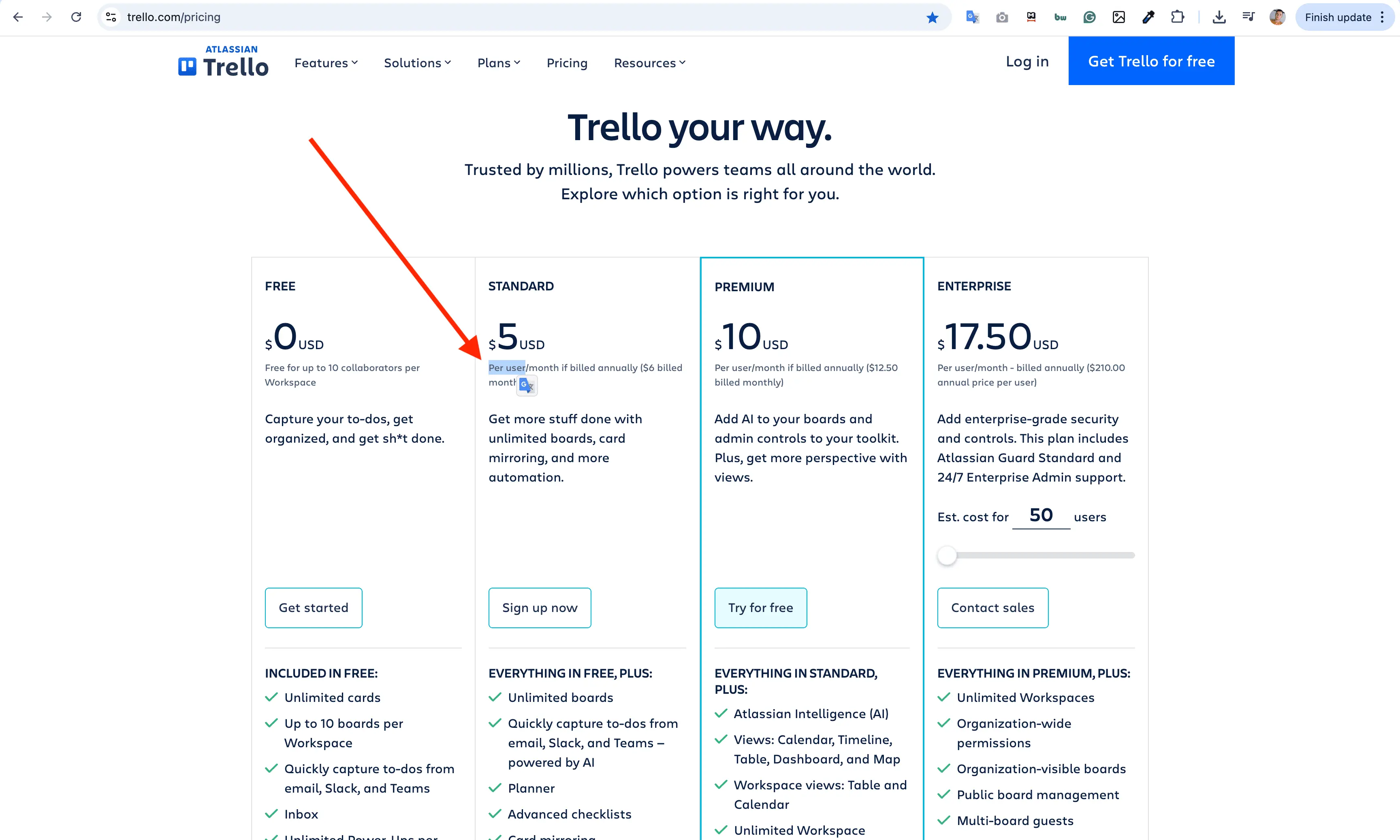
Task: Click 'INCLUDED IN FREE:' section heading
Action: 321,673
